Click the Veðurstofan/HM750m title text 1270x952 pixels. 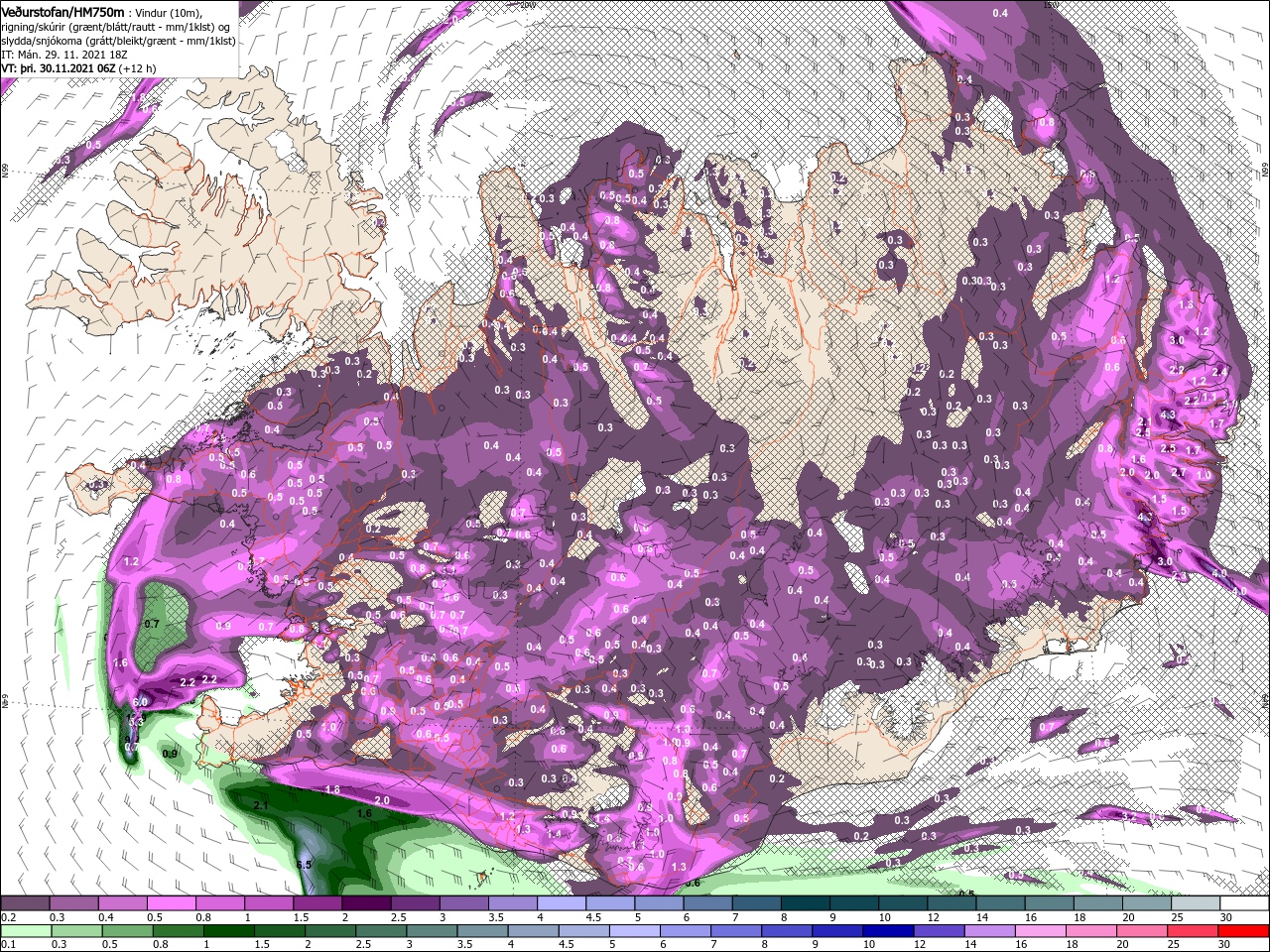pyautogui.click(x=63, y=11)
